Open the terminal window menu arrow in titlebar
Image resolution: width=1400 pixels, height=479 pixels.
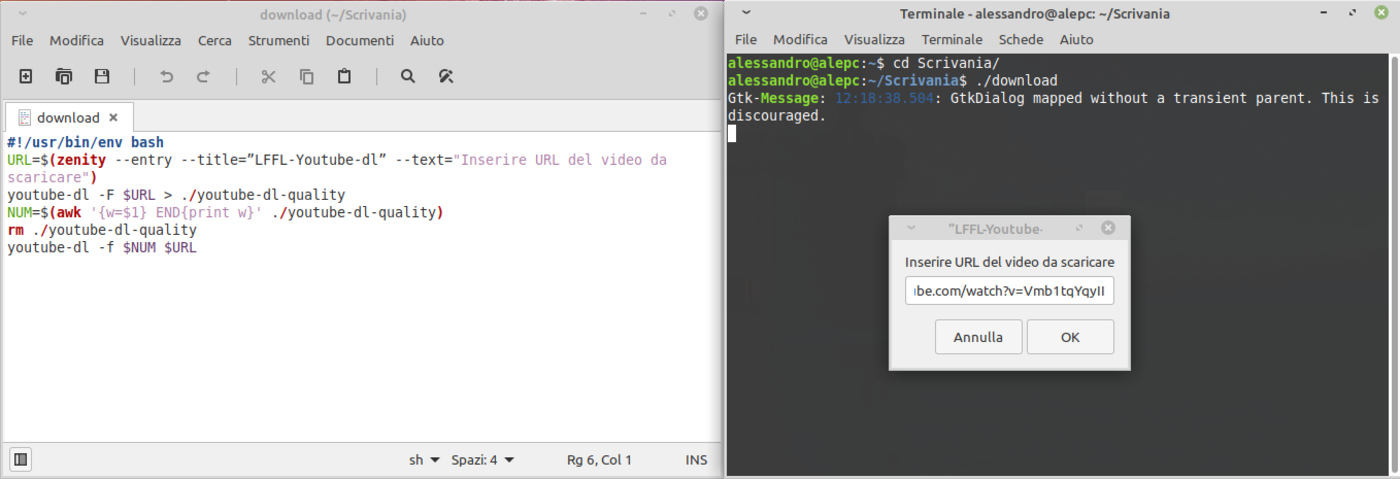[746, 14]
